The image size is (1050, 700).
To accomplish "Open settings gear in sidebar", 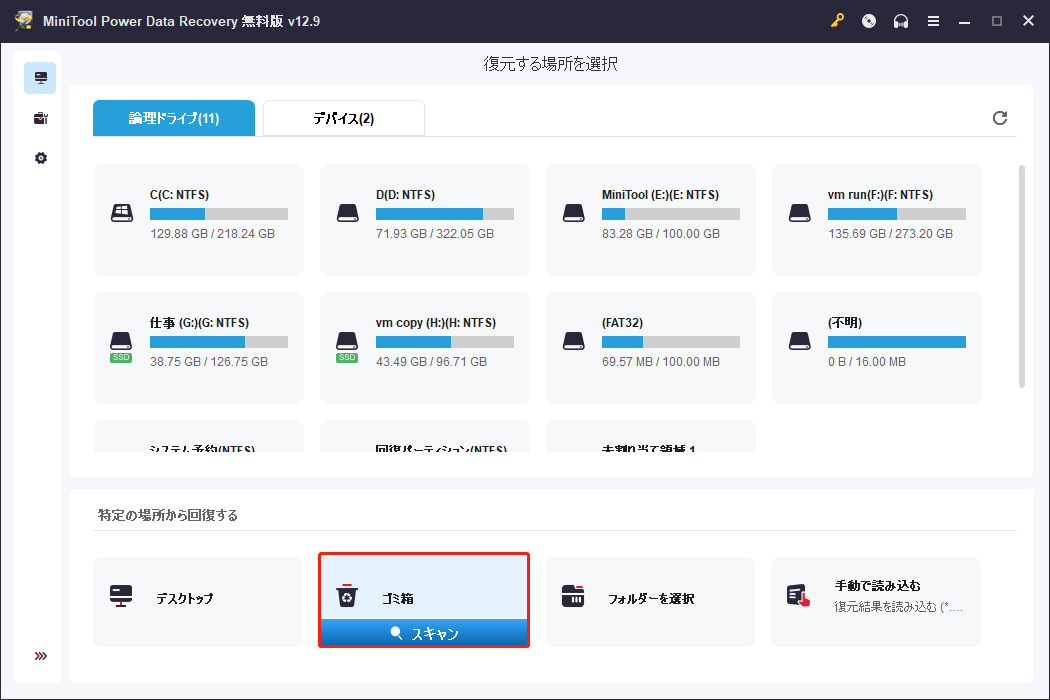I will pos(40,158).
